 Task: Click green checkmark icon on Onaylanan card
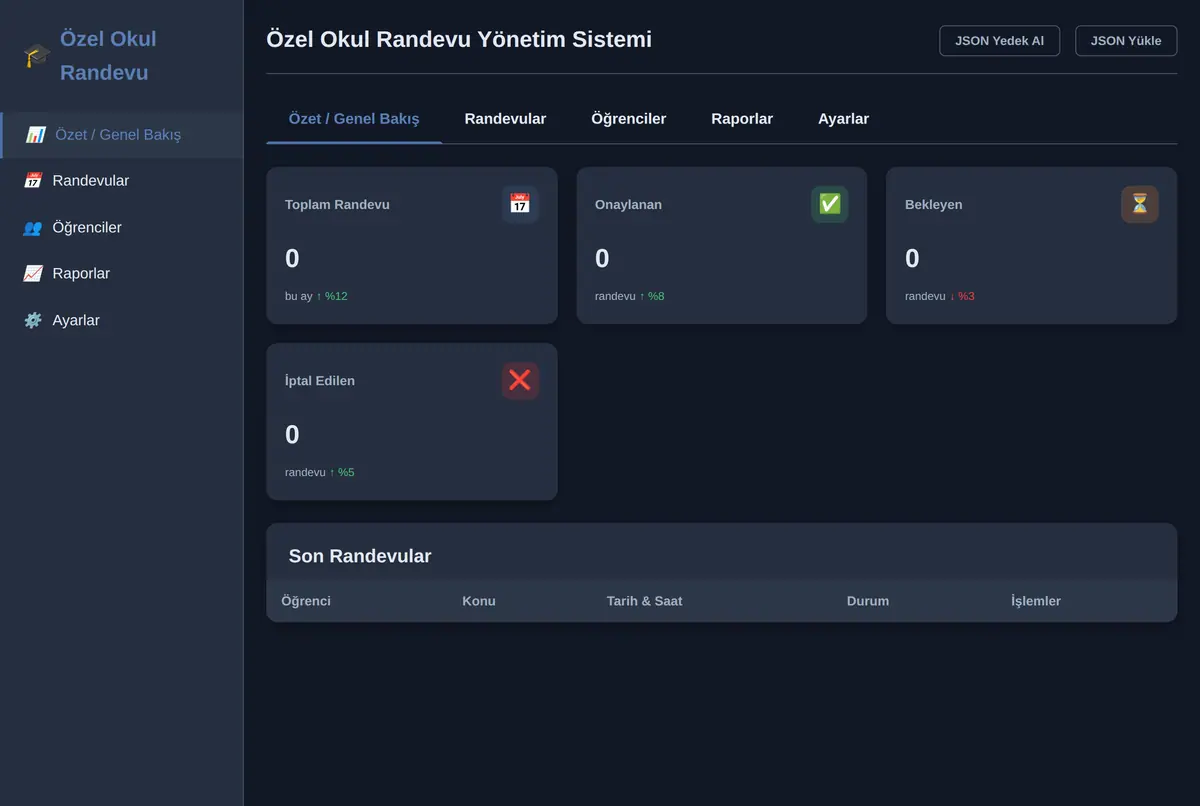click(830, 204)
